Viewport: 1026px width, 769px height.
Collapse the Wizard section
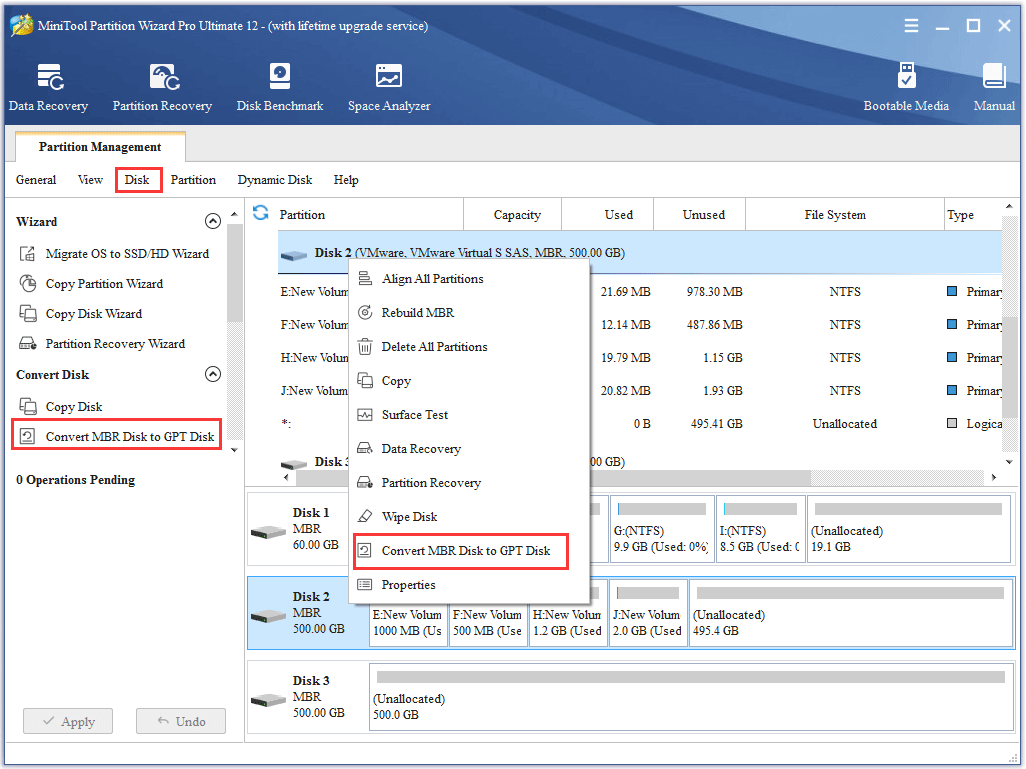coord(213,221)
